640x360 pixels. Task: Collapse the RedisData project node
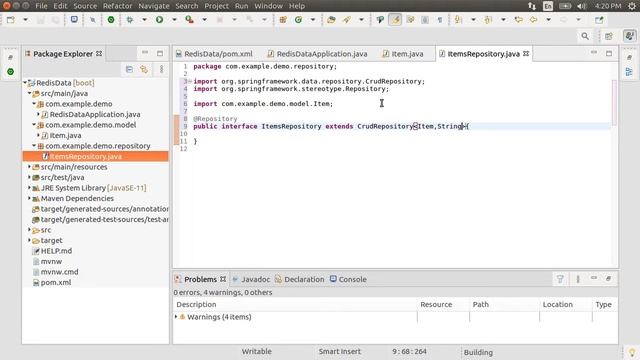(x=25, y=83)
